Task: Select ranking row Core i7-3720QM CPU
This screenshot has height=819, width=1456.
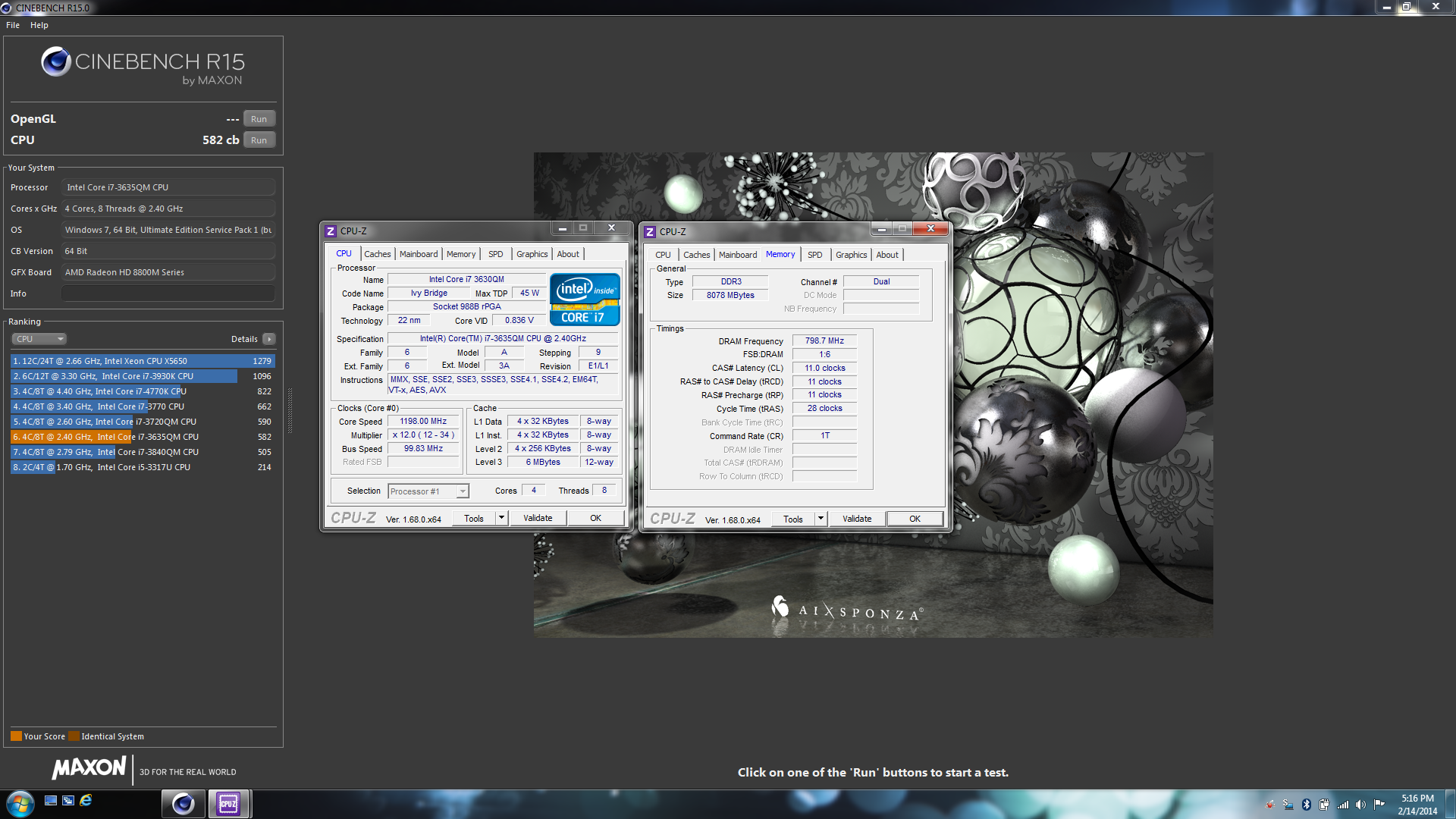Action: click(143, 422)
